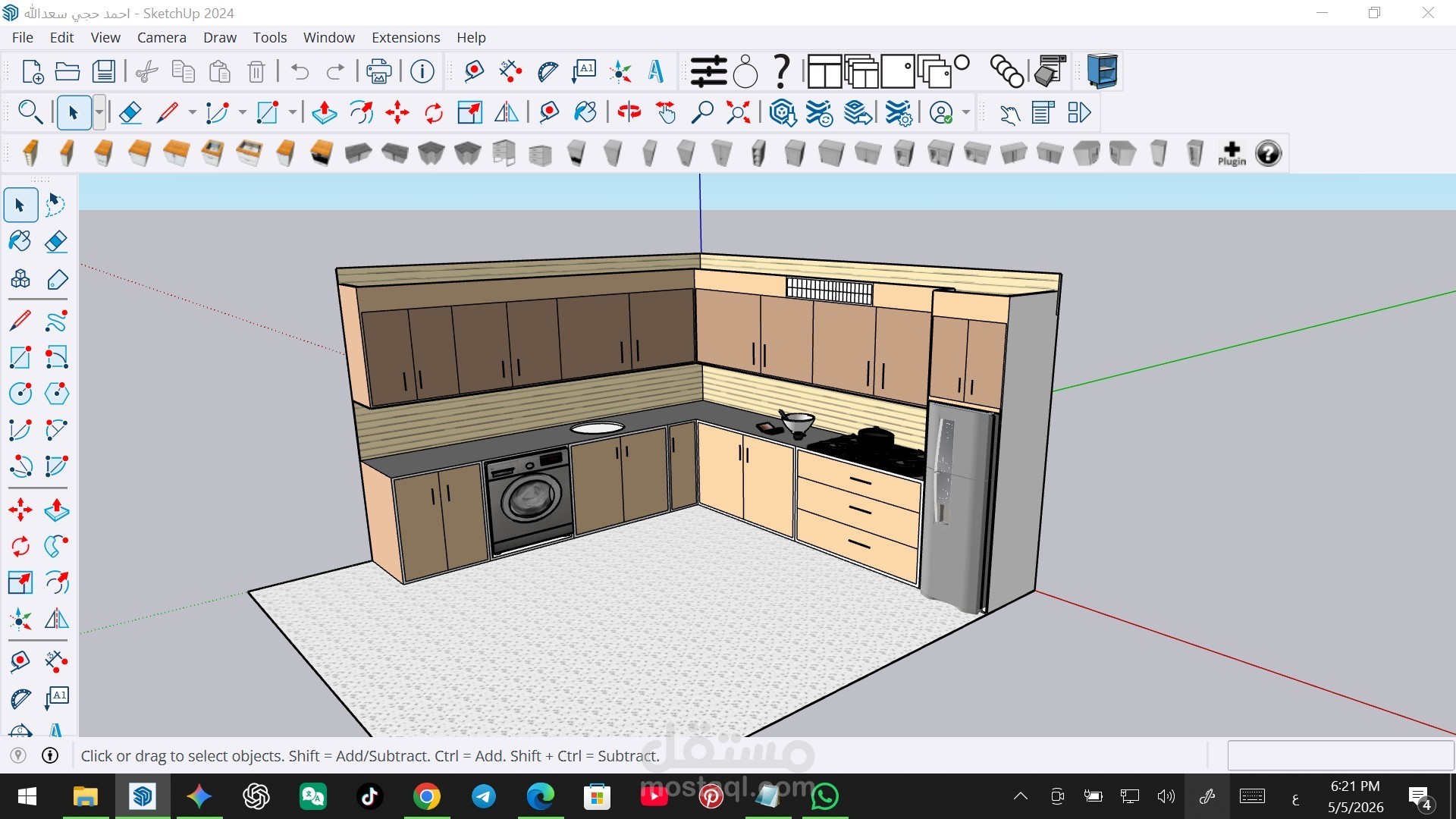The height and width of the screenshot is (819, 1456).
Task: Open the Help menu
Action: (471, 37)
